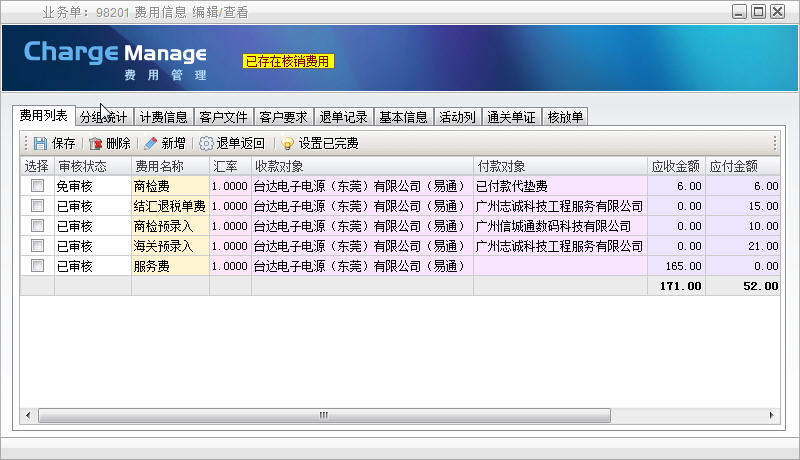Click the 退单返回 gear icon
This screenshot has width=800, height=460.
206,143
